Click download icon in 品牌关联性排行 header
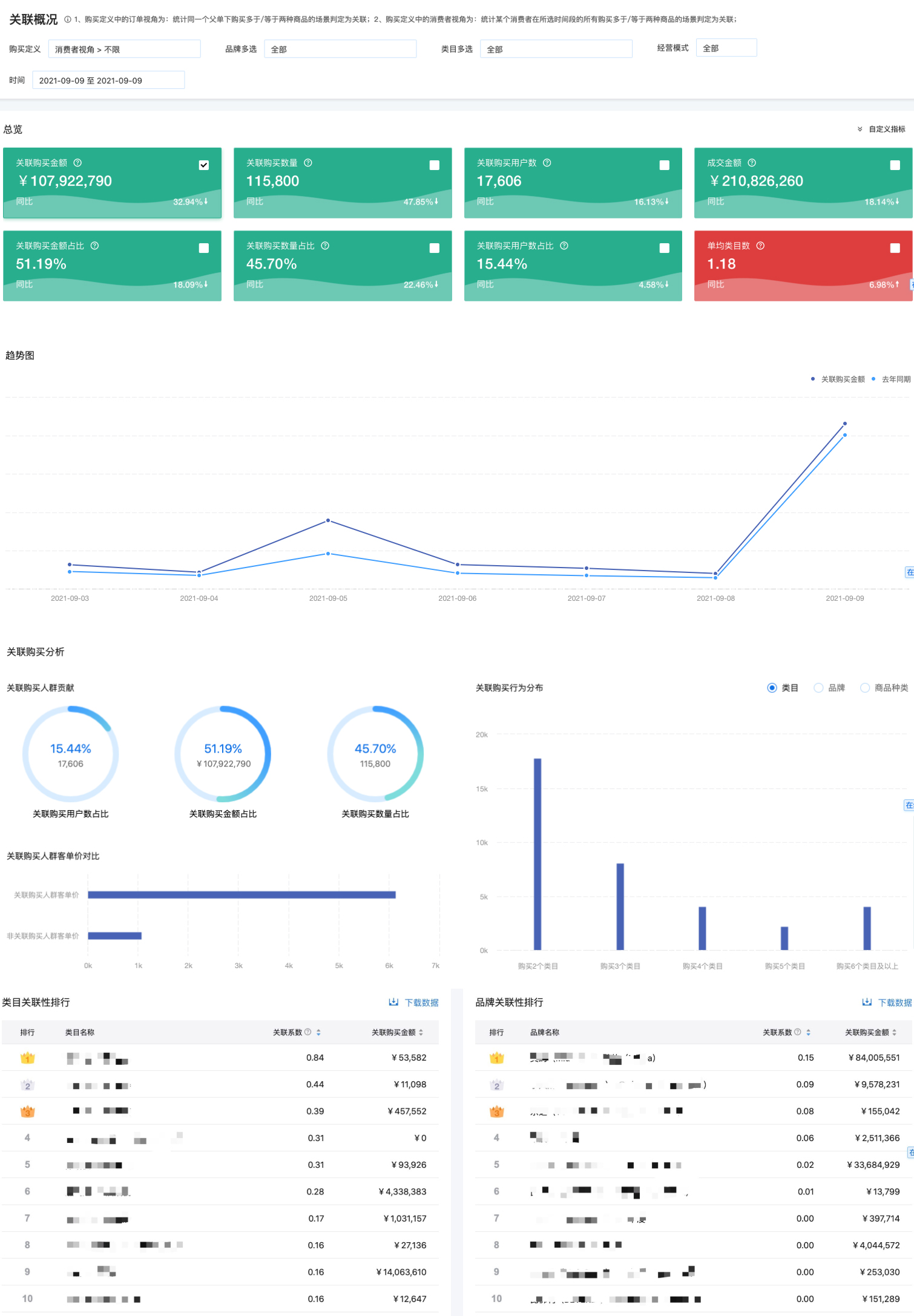Image resolution: width=914 pixels, height=1316 pixels. tap(867, 1002)
